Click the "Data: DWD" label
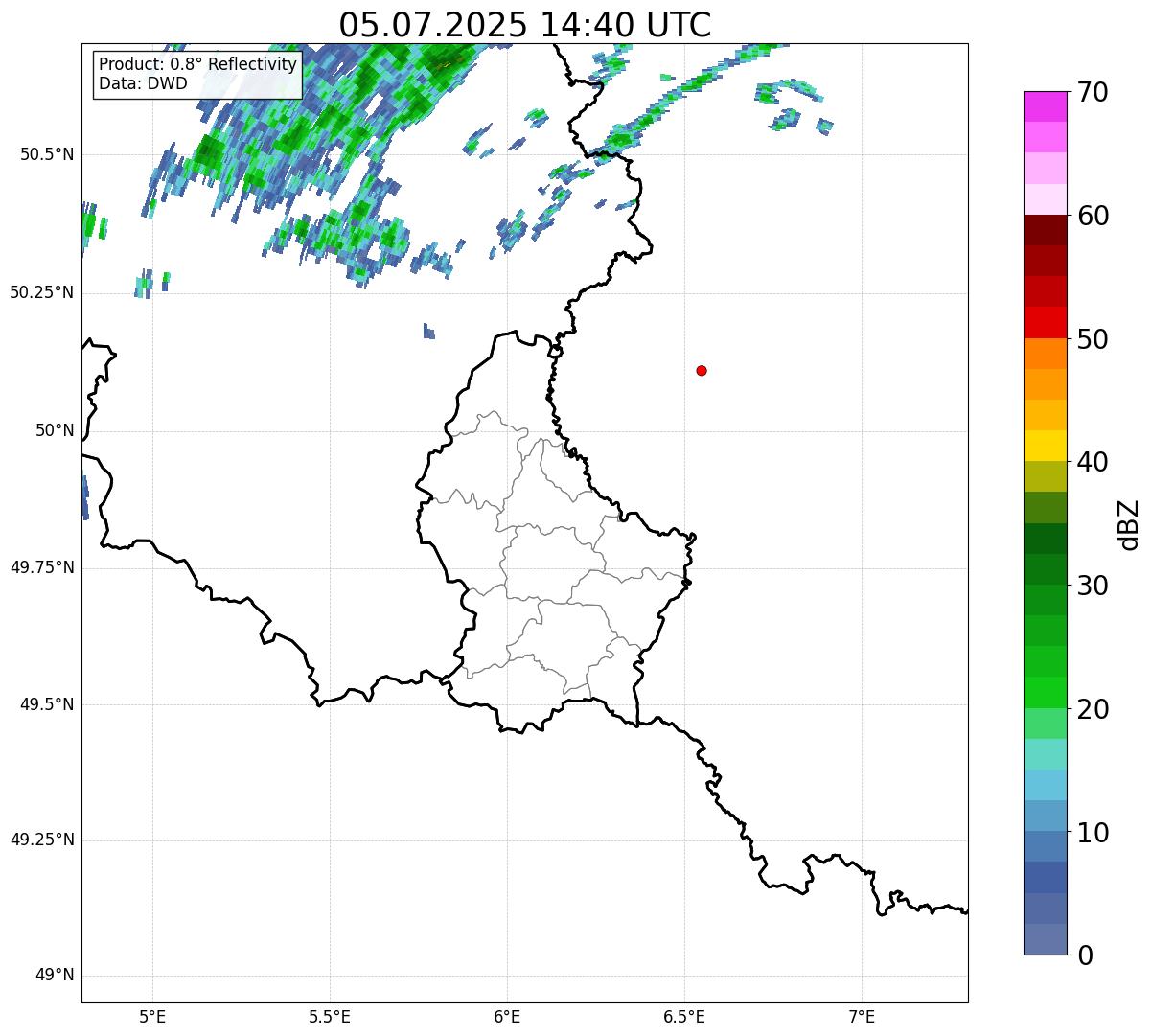Viewport: 1152px width, 1036px height. point(143,83)
